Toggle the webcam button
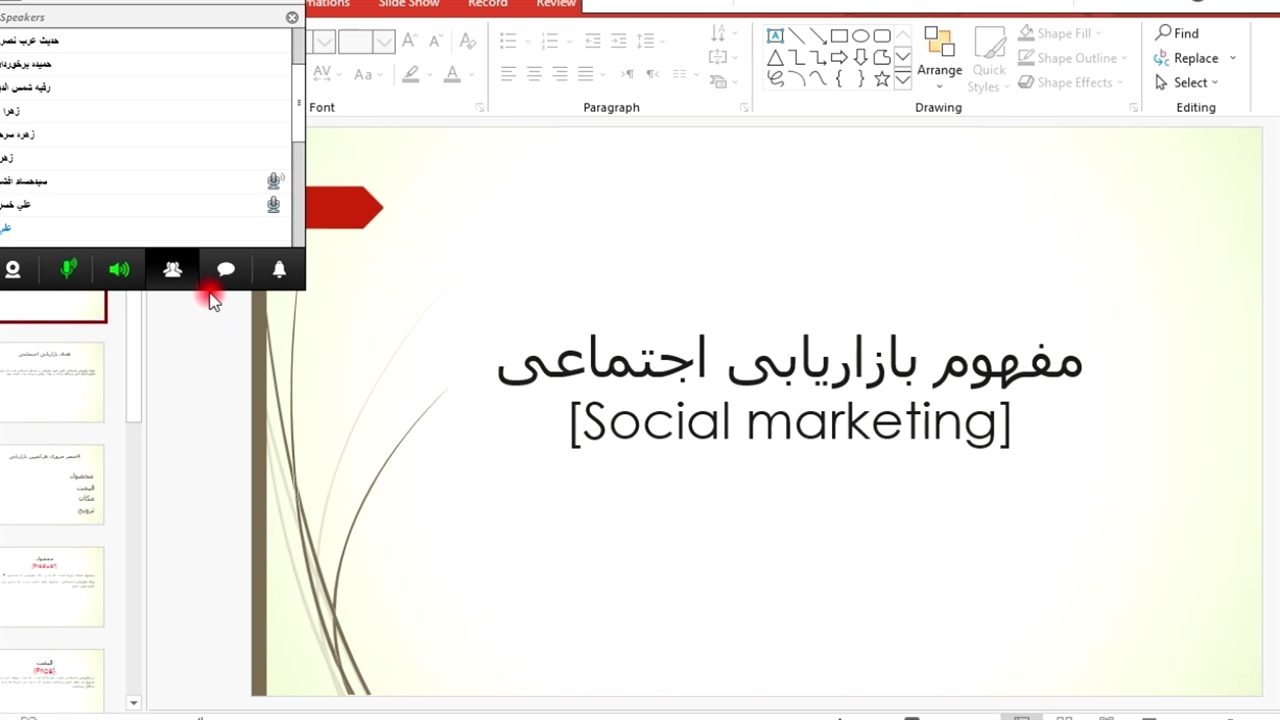Image resolution: width=1280 pixels, height=720 pixels. [x=13, y=270]
